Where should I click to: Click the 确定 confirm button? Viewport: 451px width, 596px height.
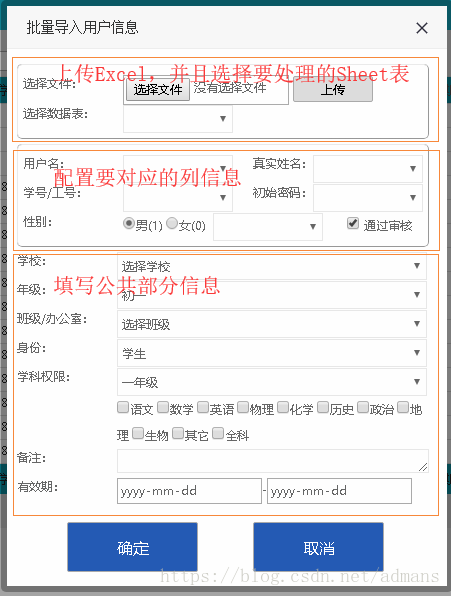point(133,547)
